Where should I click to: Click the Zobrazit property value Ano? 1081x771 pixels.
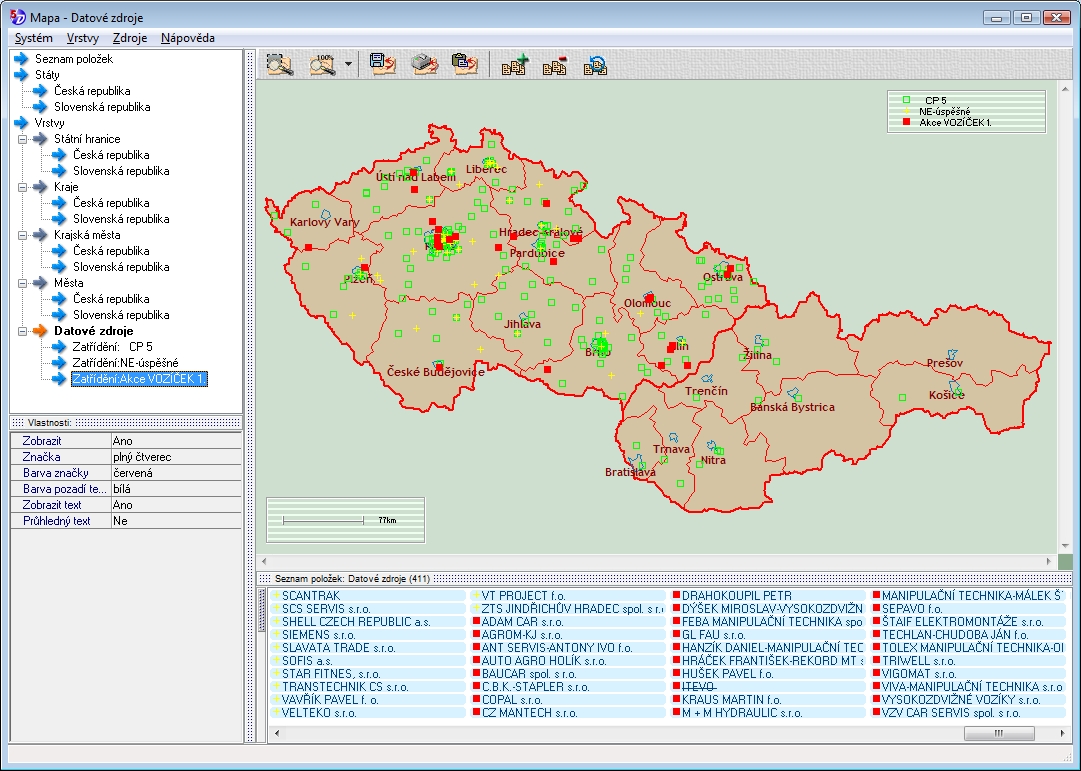point(176,441)
